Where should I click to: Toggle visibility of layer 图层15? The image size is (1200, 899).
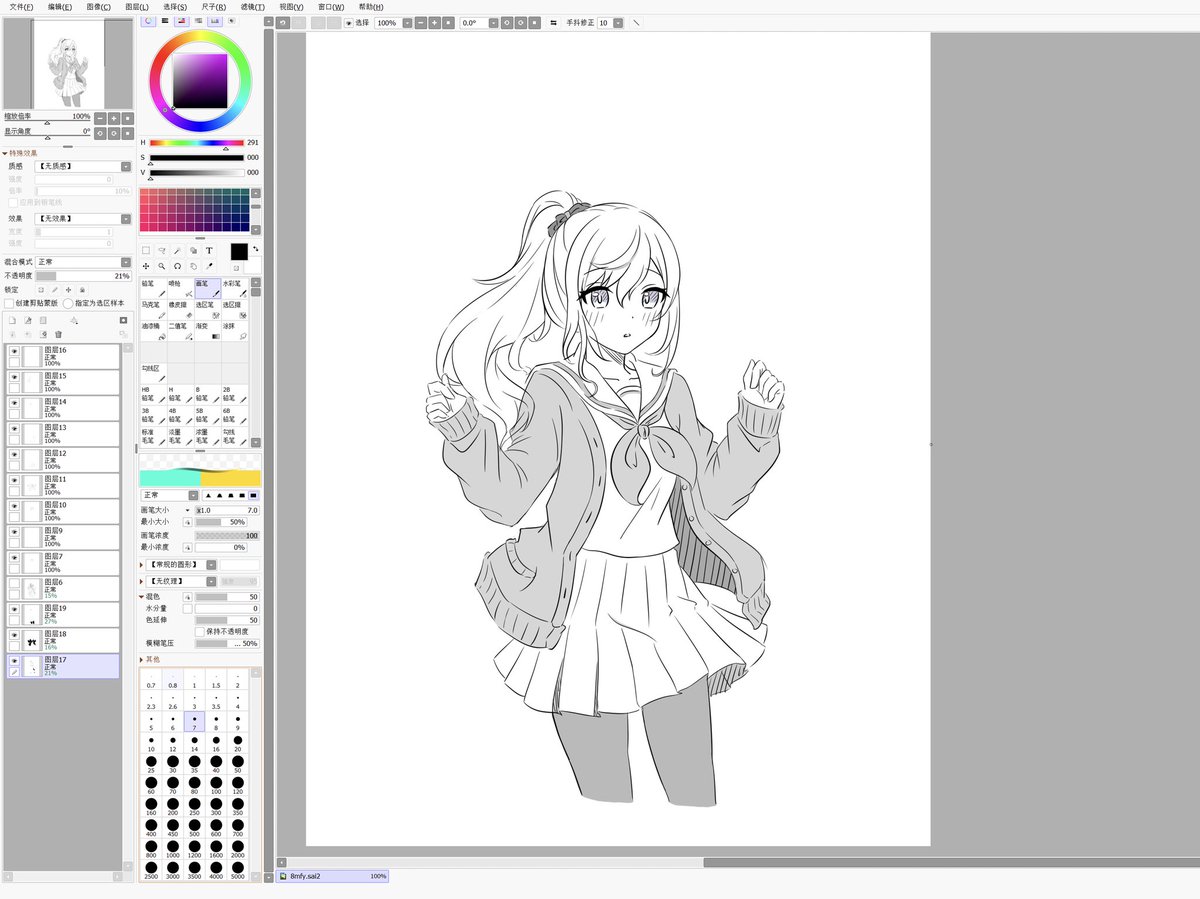coord(14,377)
